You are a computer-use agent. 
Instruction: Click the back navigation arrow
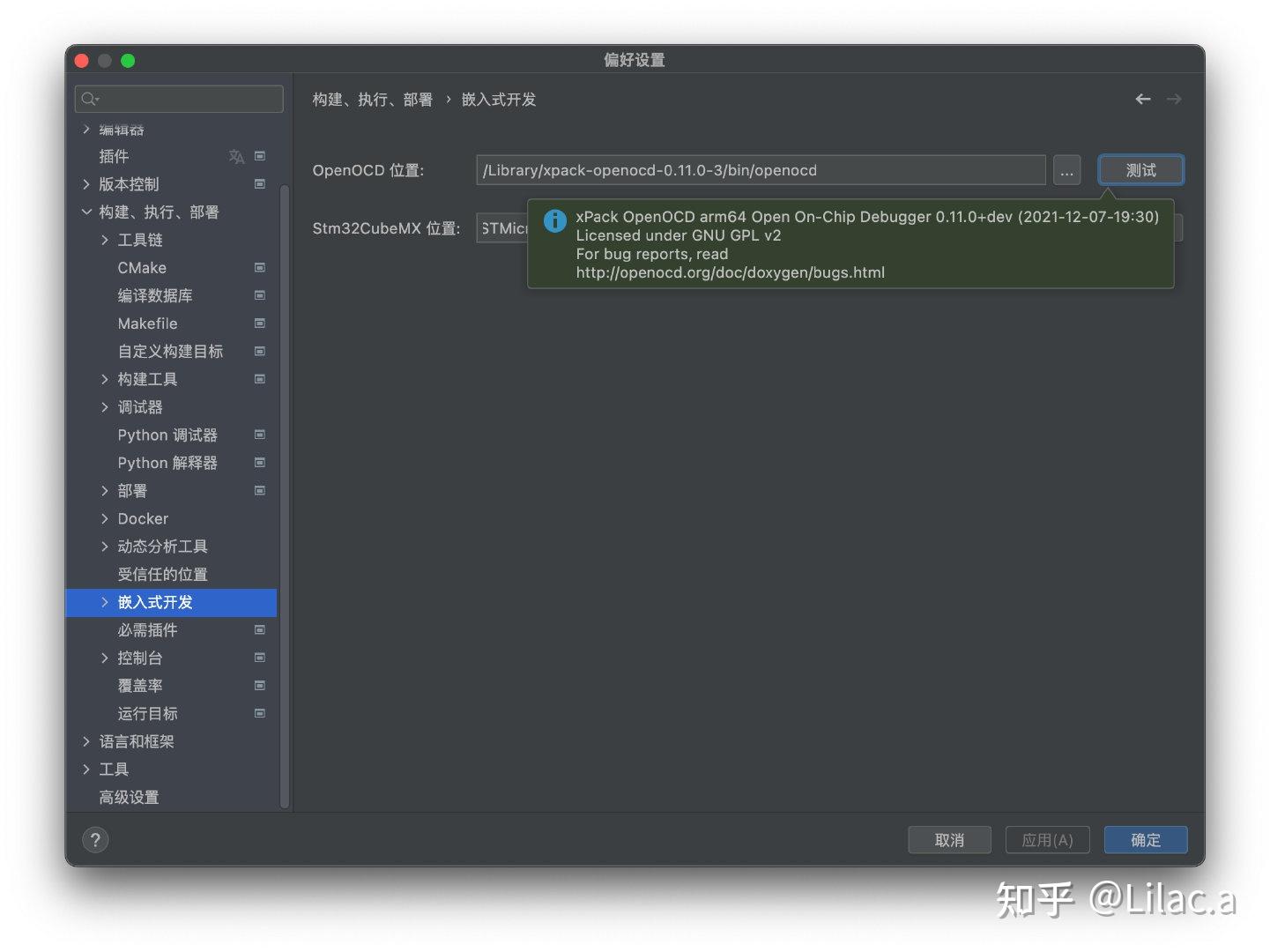pos(1142,99)
